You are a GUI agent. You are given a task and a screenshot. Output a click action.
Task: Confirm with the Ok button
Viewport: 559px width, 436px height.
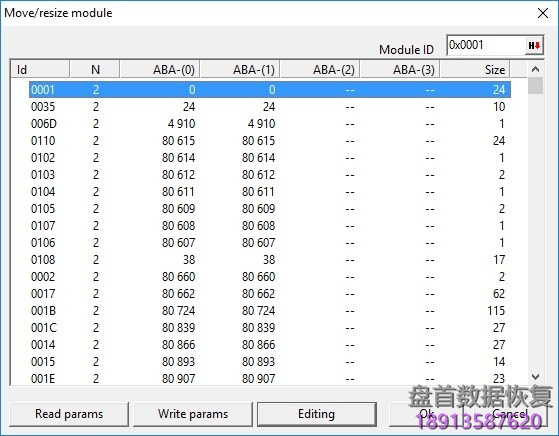pyautogui.click(x=427, y=414)
